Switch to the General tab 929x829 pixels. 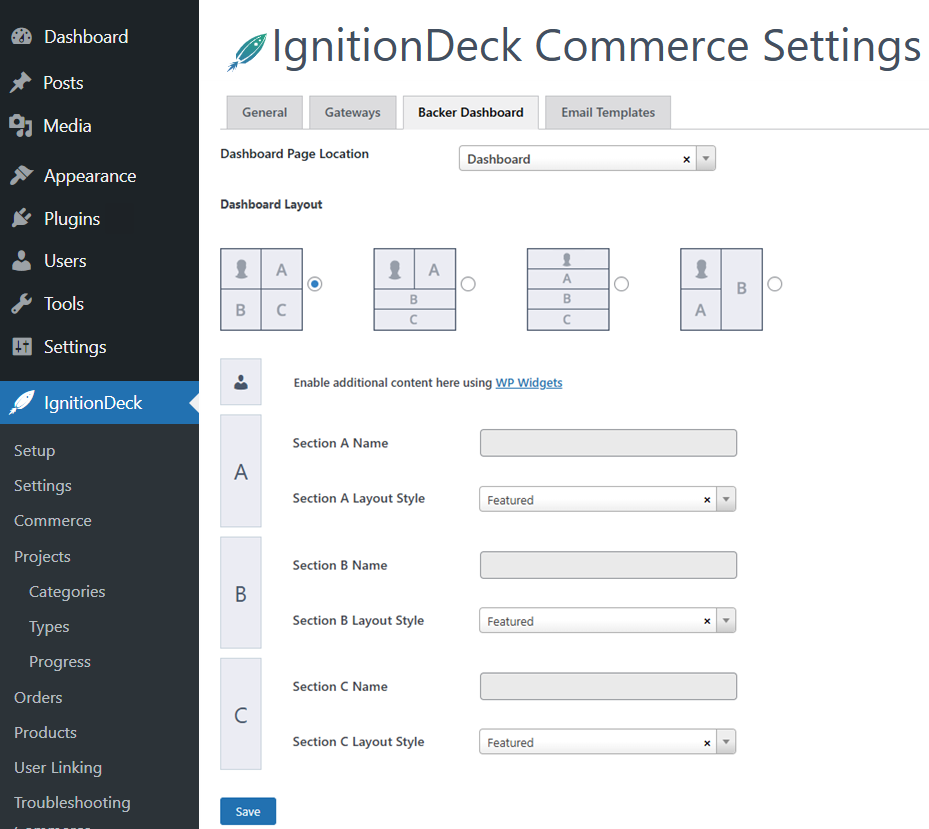click(264, 112)
